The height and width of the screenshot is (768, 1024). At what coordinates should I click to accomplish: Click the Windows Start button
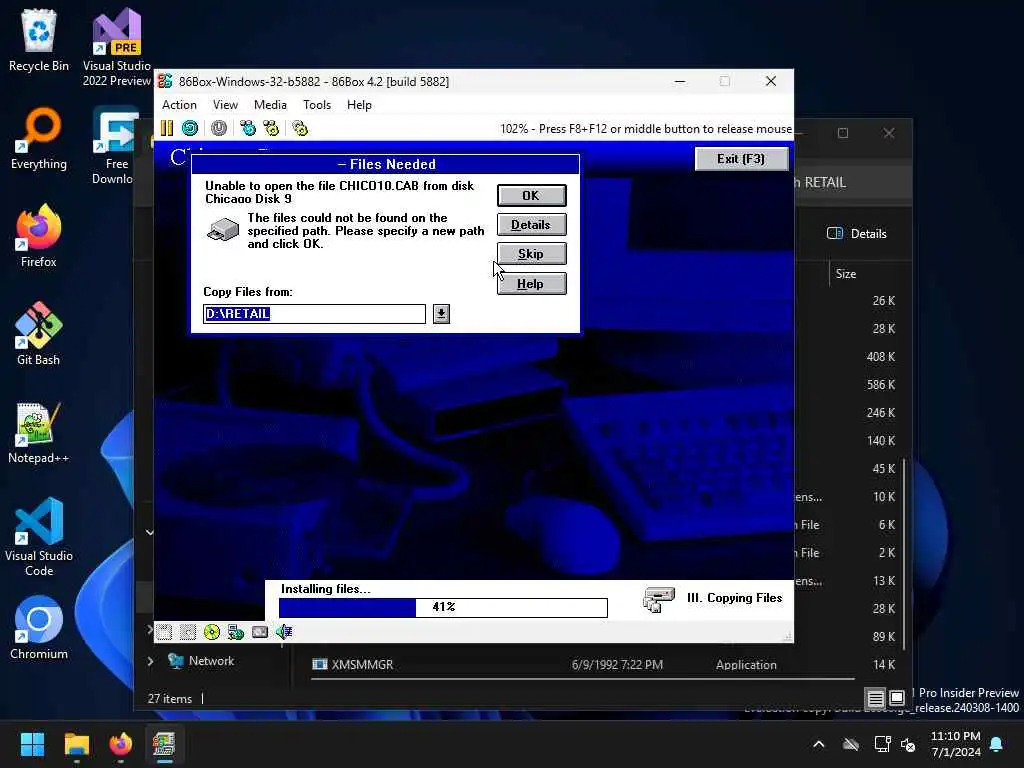point(32,744)
